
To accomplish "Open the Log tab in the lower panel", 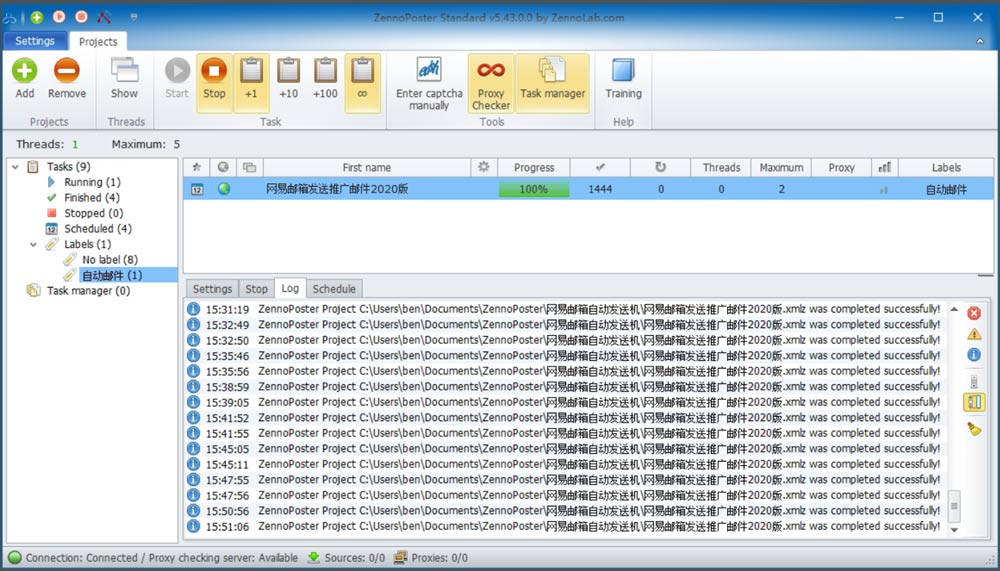I will (x=290, y=288).
